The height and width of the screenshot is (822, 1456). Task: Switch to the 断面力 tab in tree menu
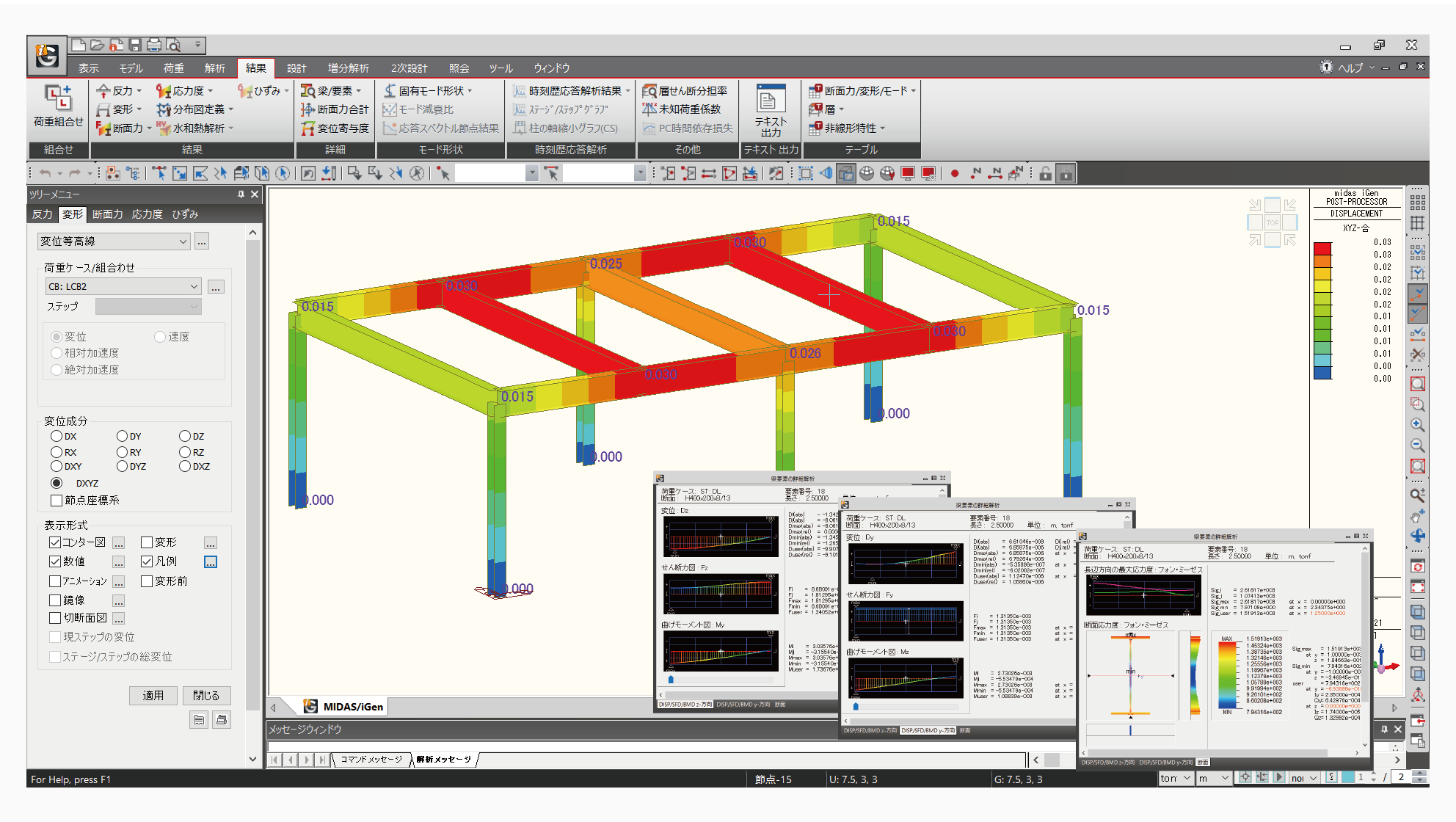click(107, 214)
